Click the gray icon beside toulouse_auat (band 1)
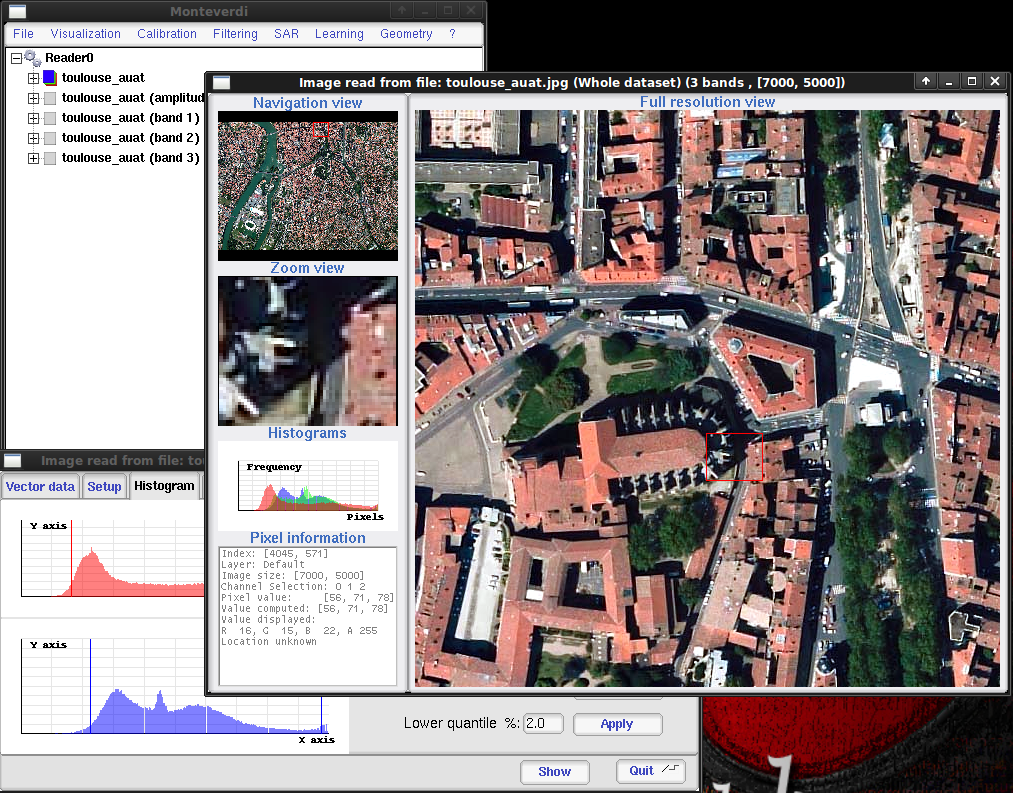This screenshot has height=793, width=1013. tap(50, 118)
